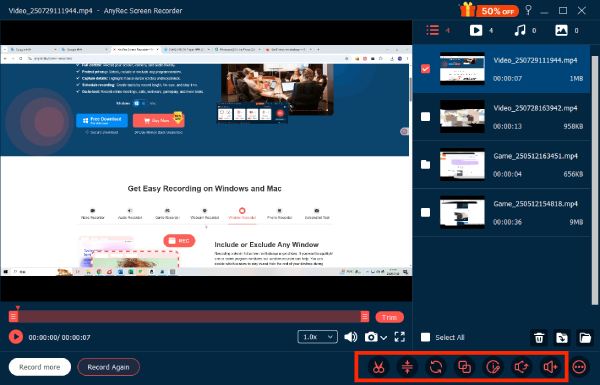
Task: Click the Trim button
Action: (389, 317)
